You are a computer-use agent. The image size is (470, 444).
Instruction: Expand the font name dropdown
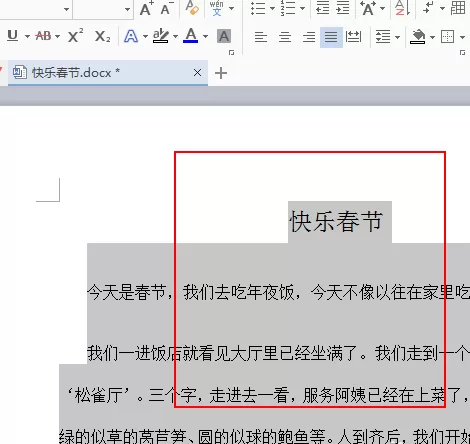pos(66,9)
